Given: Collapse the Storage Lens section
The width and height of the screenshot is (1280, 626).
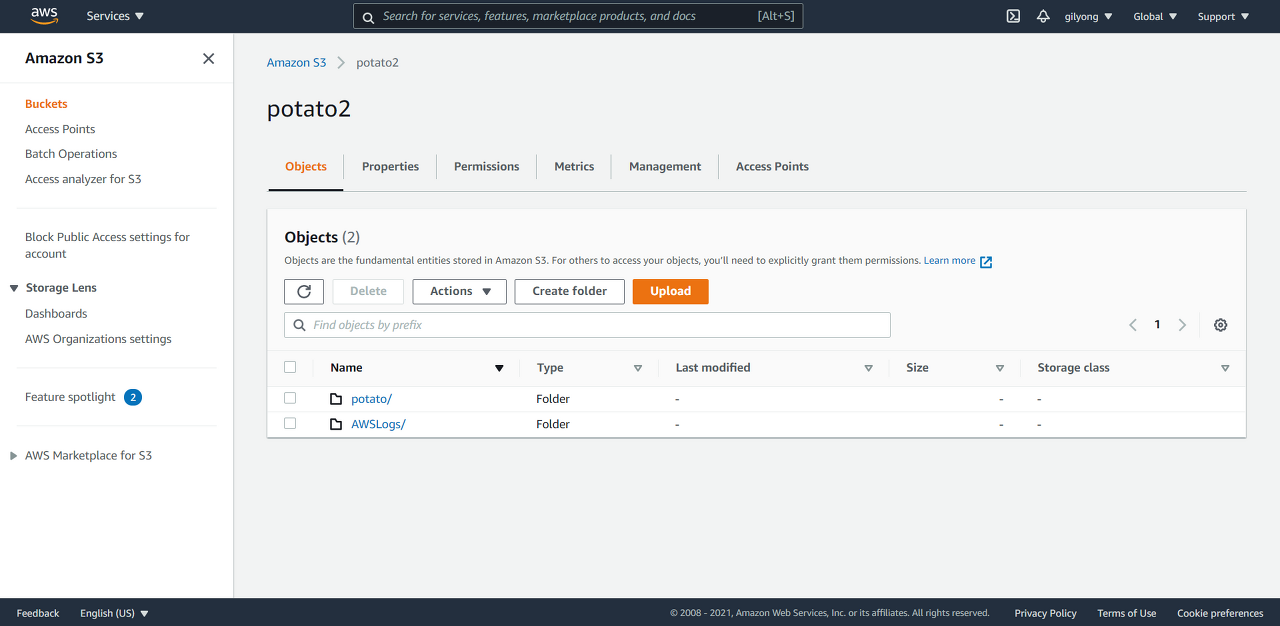Looking at the screenshot, I should point(14,288).
